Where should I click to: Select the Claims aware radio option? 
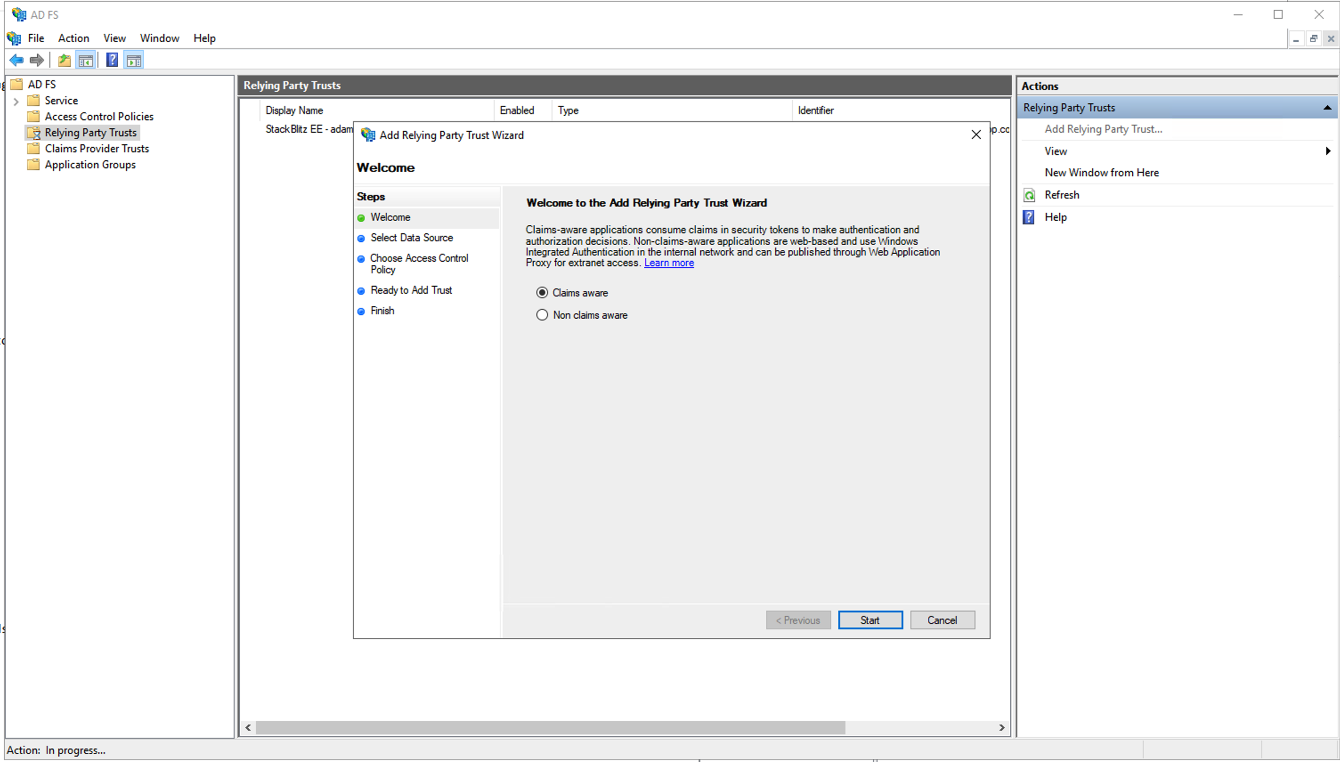(x=542, y=293)
